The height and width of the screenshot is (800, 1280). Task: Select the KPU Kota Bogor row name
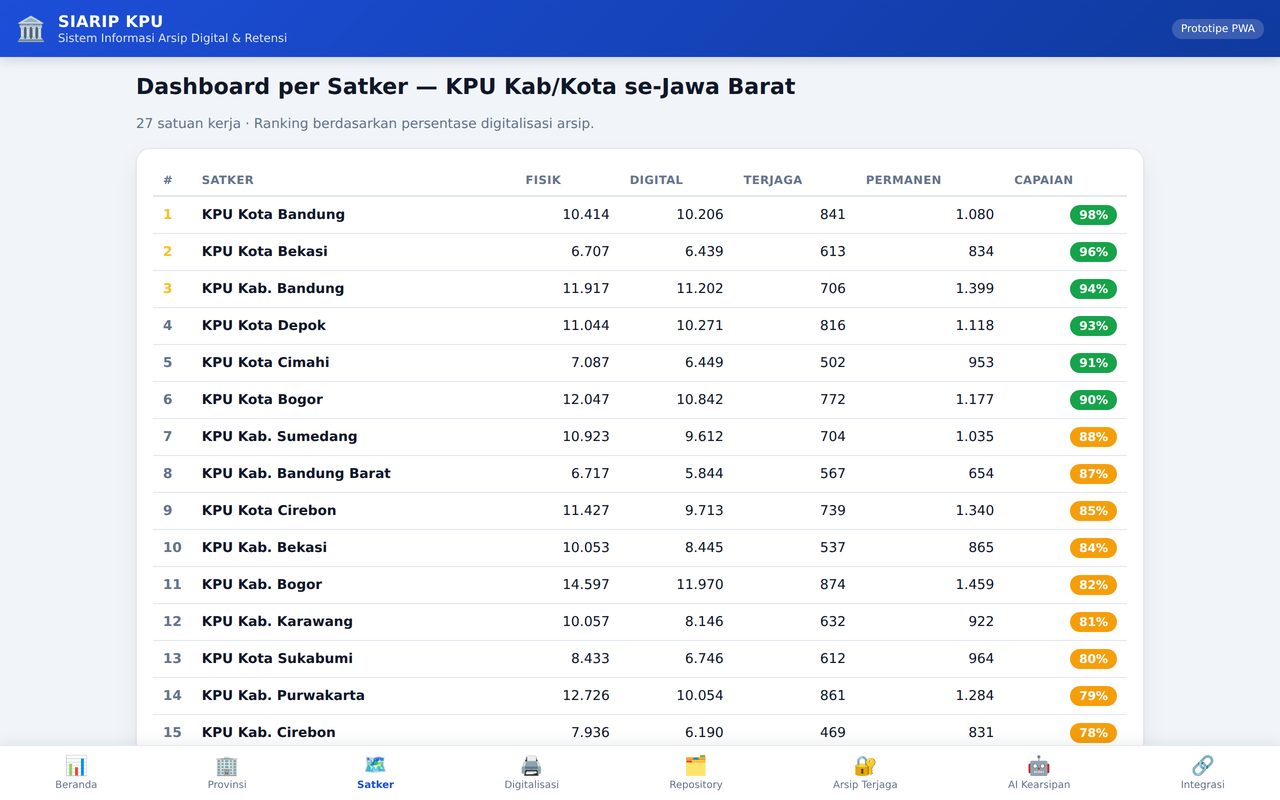click(262, 400)
